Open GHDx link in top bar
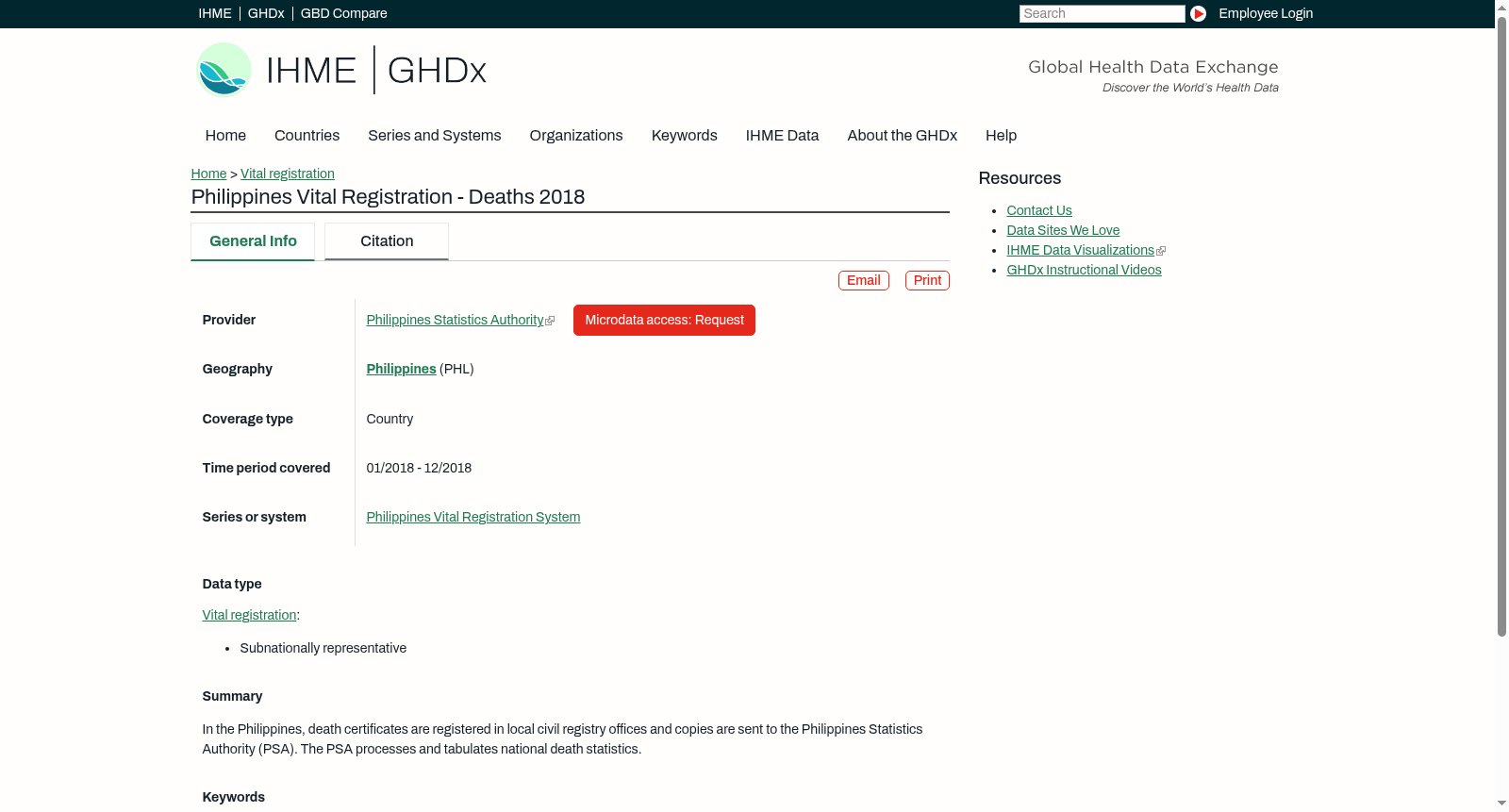This screenshot has height=812, width=1509. click(x=266, y=13)
